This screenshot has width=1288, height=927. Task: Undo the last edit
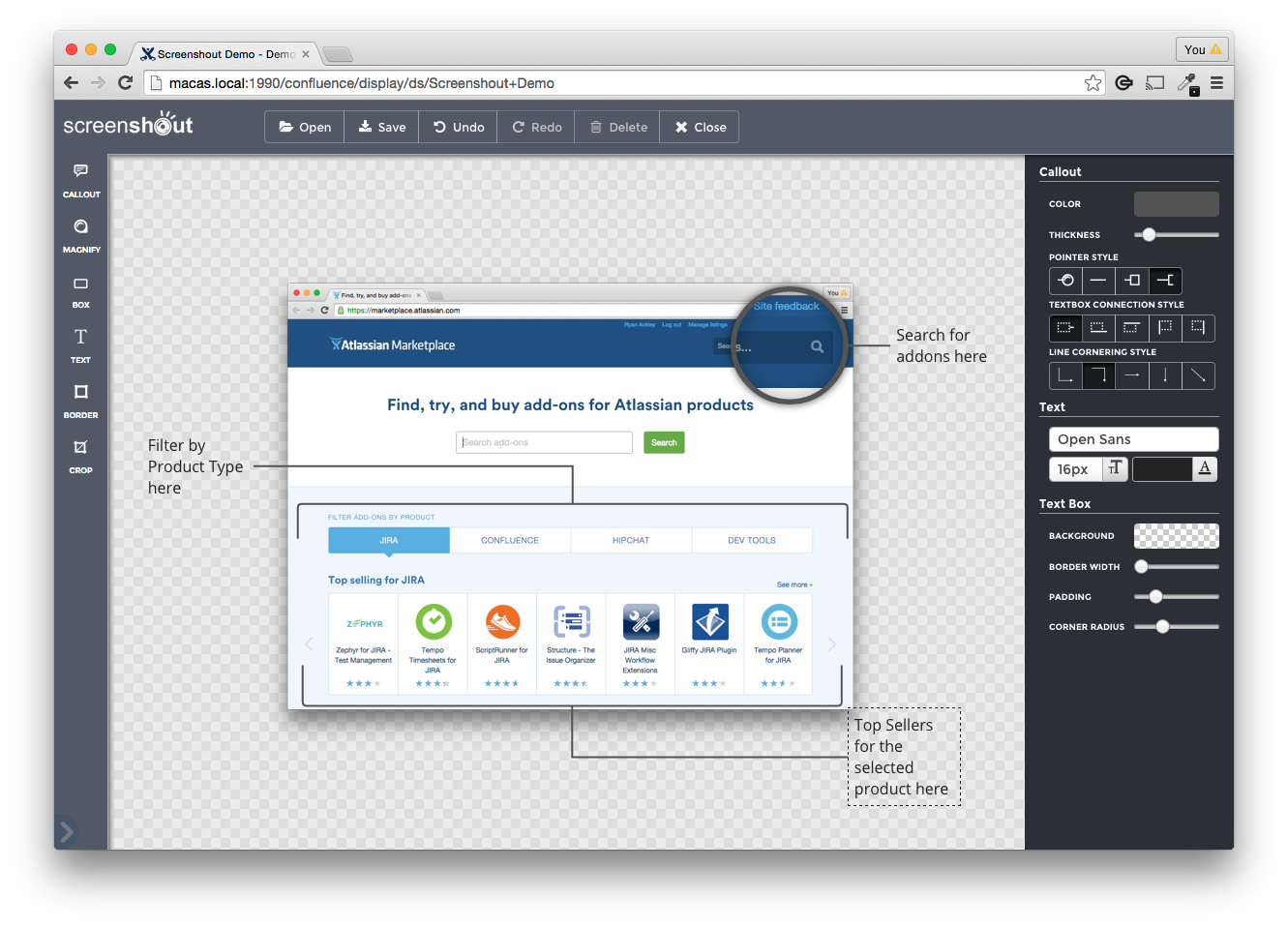pyautogui.click(x=459, y=127)
